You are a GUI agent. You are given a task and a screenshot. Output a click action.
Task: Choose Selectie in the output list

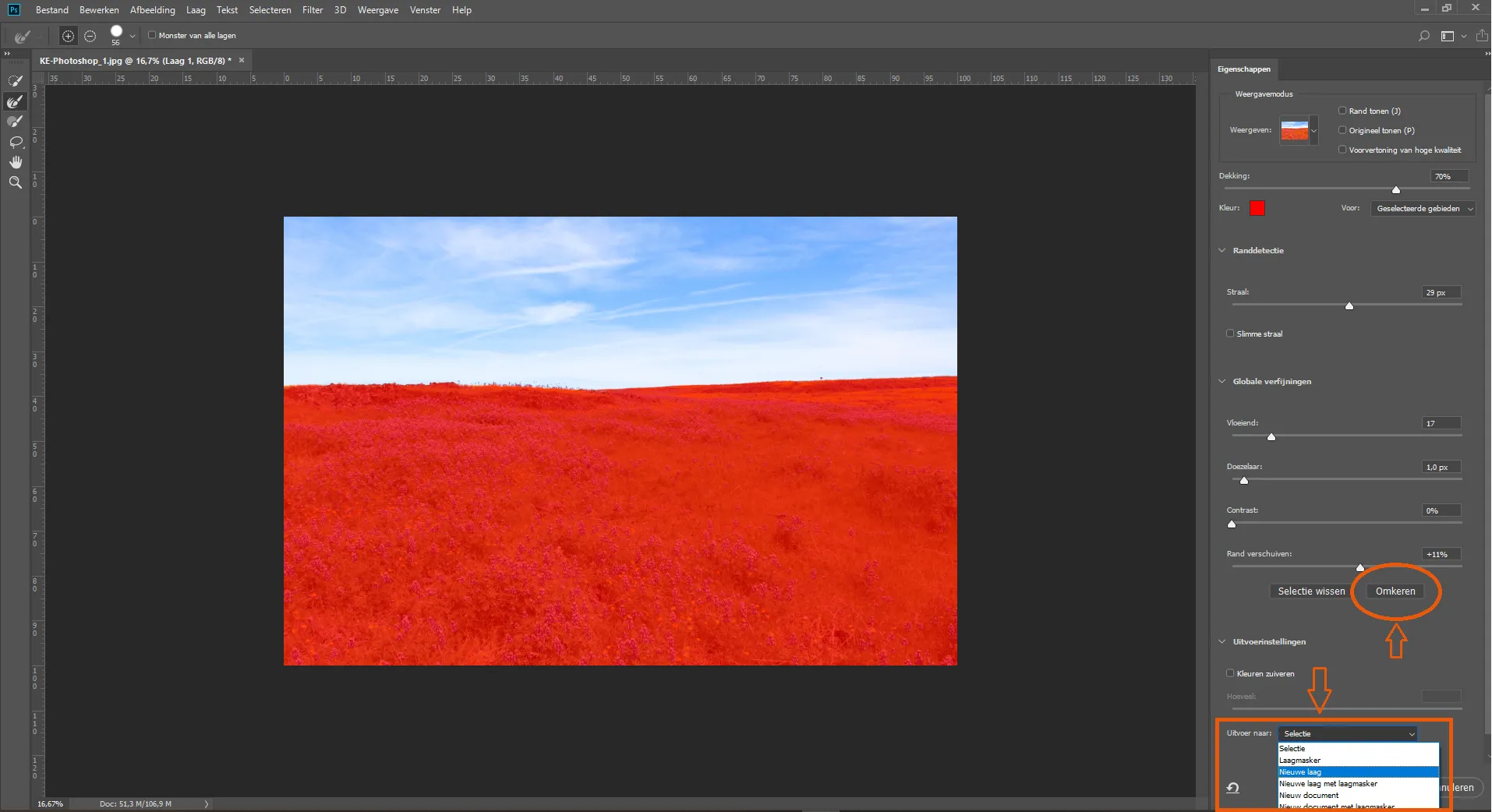[1358, 748]
